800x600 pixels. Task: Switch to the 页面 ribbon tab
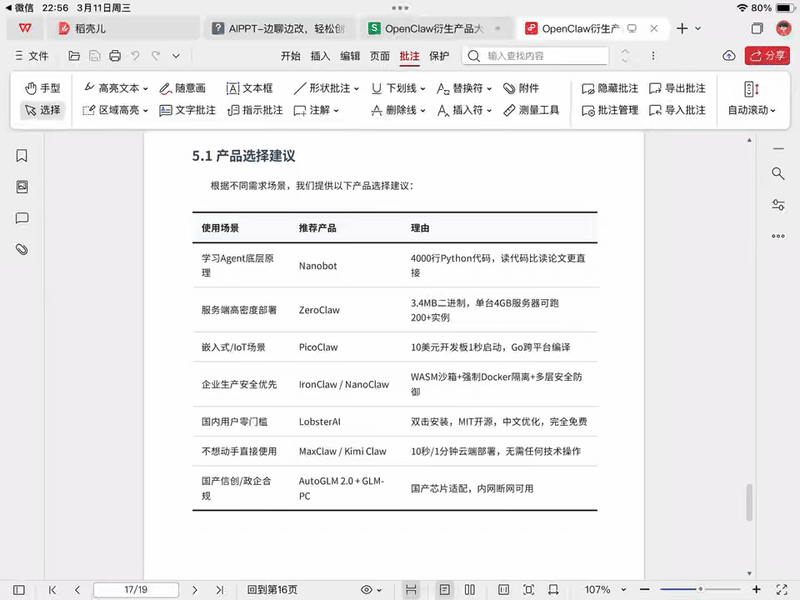point(380,56)
